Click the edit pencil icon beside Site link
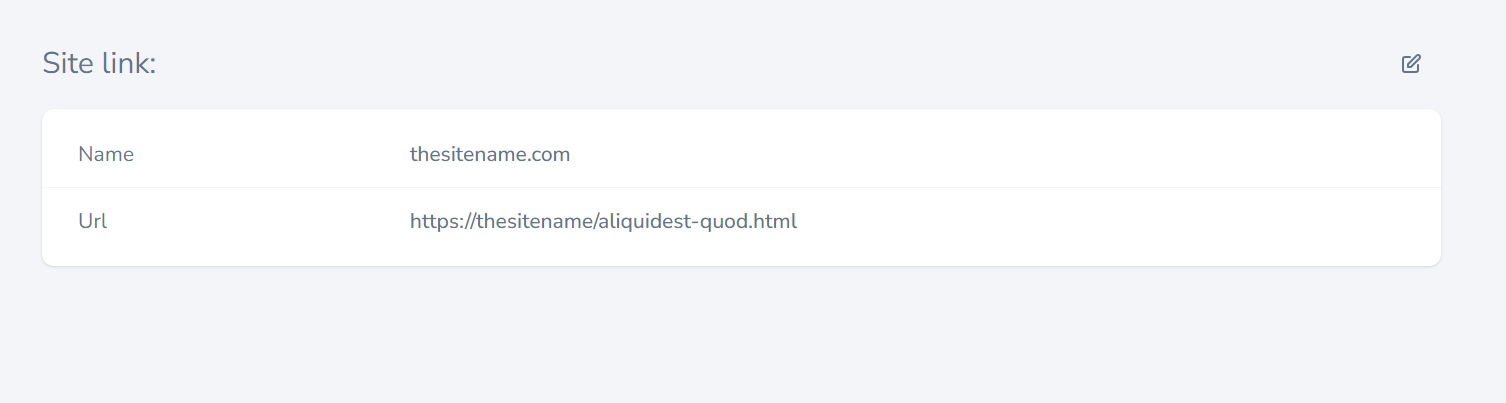1506x403 pixels. click(1411, 64)
